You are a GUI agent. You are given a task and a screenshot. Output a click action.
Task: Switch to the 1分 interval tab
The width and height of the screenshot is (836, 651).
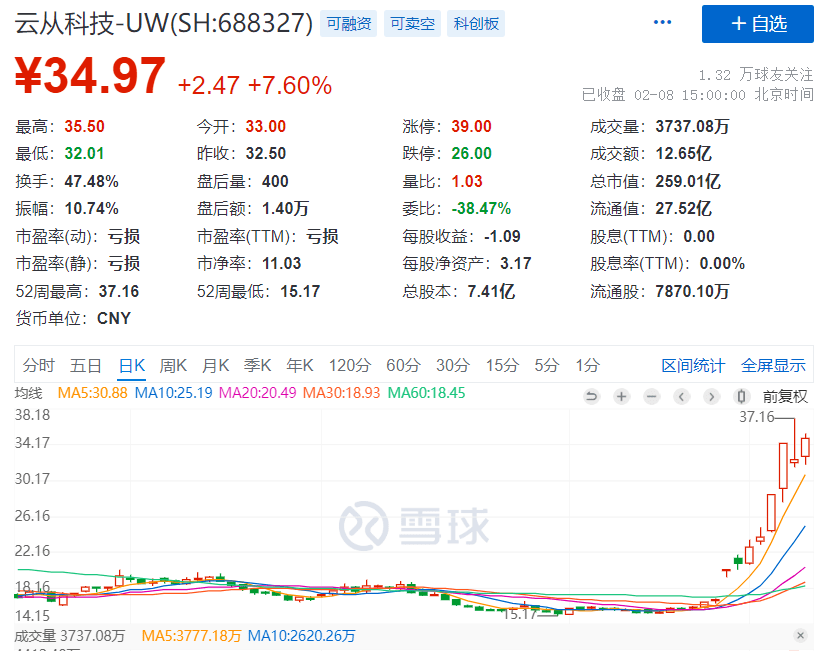(x=588, y=365)
